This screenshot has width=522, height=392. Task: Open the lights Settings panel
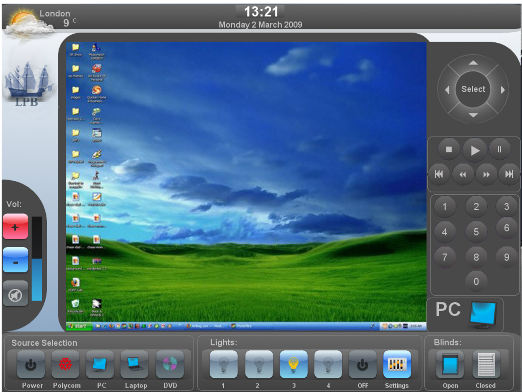click(x=397, y=364)
